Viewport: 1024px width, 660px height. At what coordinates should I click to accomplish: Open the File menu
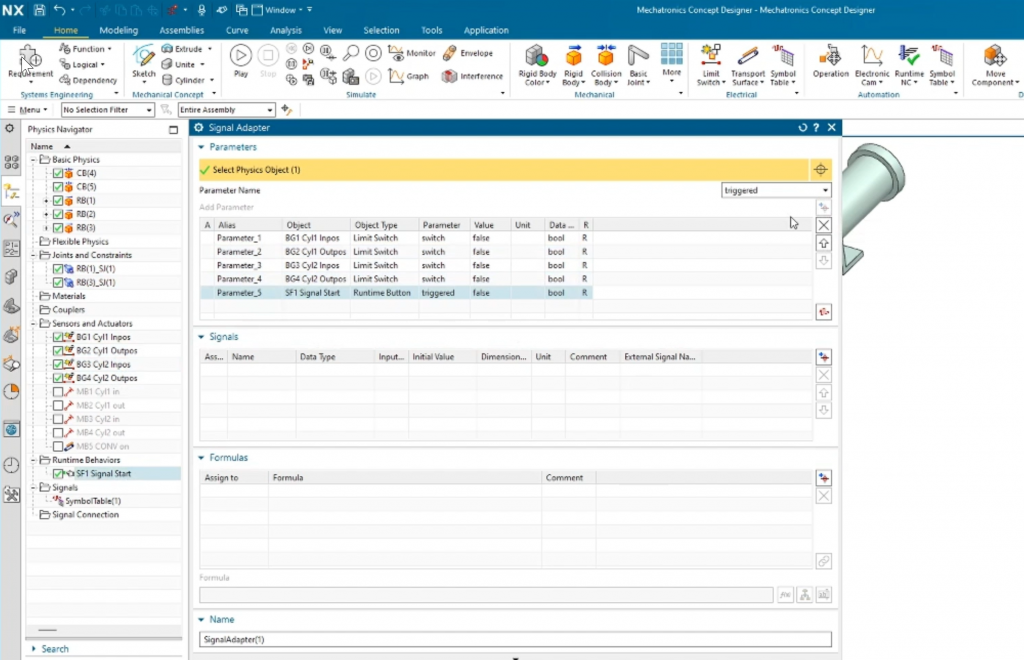pyautogui.click(x=19, y=30)
